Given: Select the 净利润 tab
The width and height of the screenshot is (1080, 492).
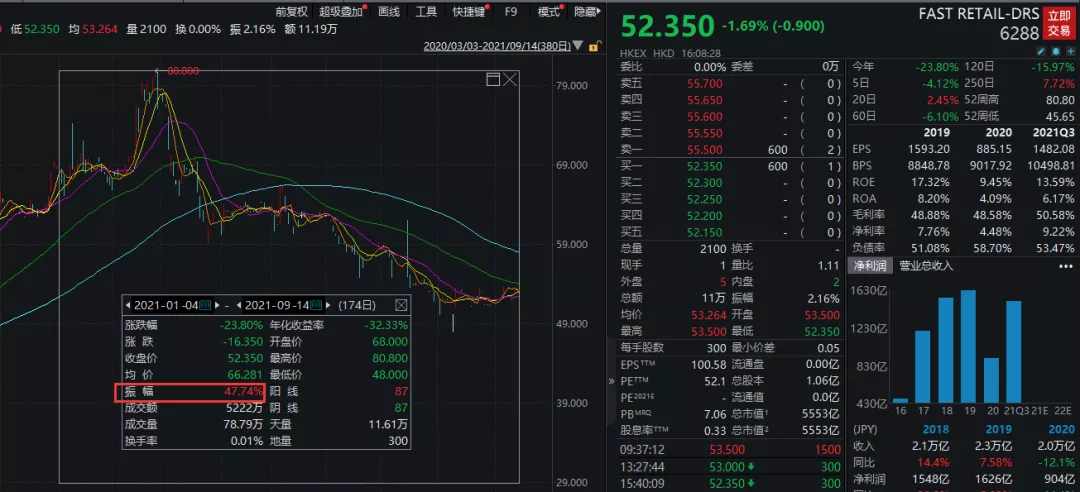Looking at the screenshot, I should coord(869,266).
